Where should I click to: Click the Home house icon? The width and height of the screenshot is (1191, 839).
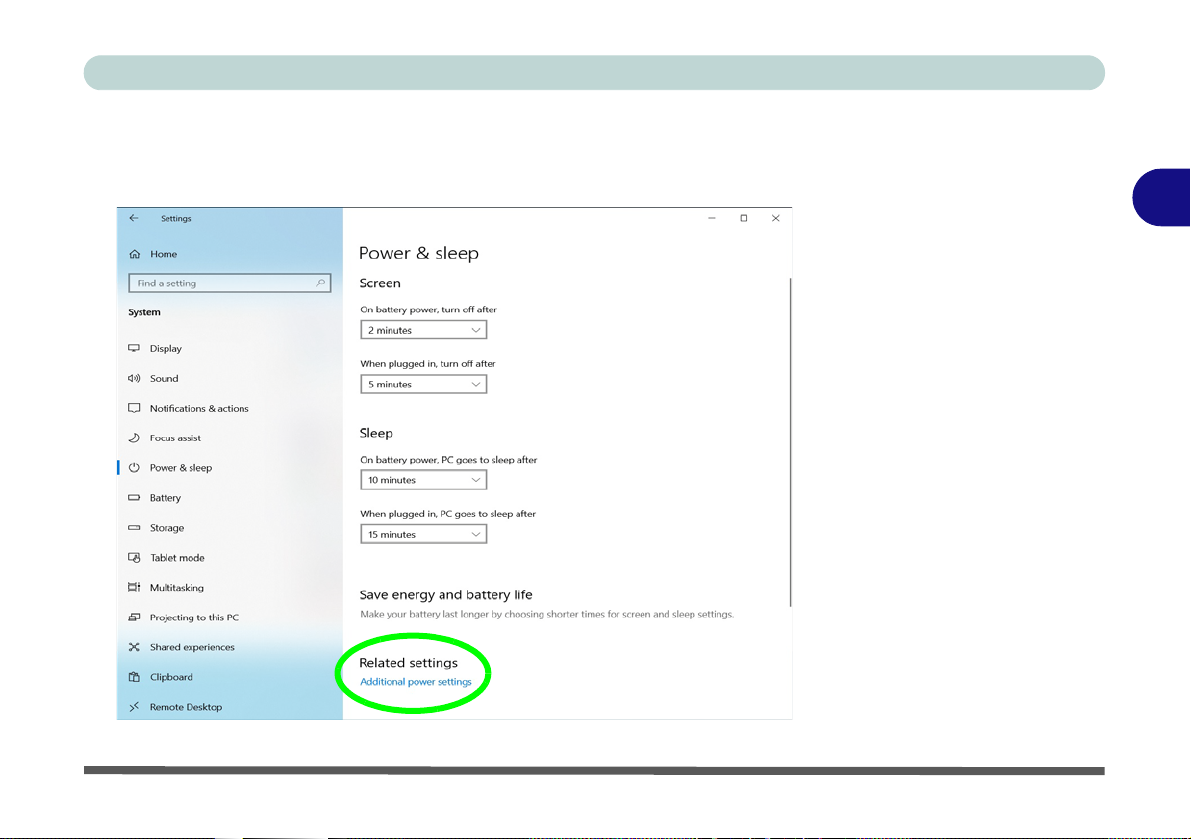tap(134, 254)
